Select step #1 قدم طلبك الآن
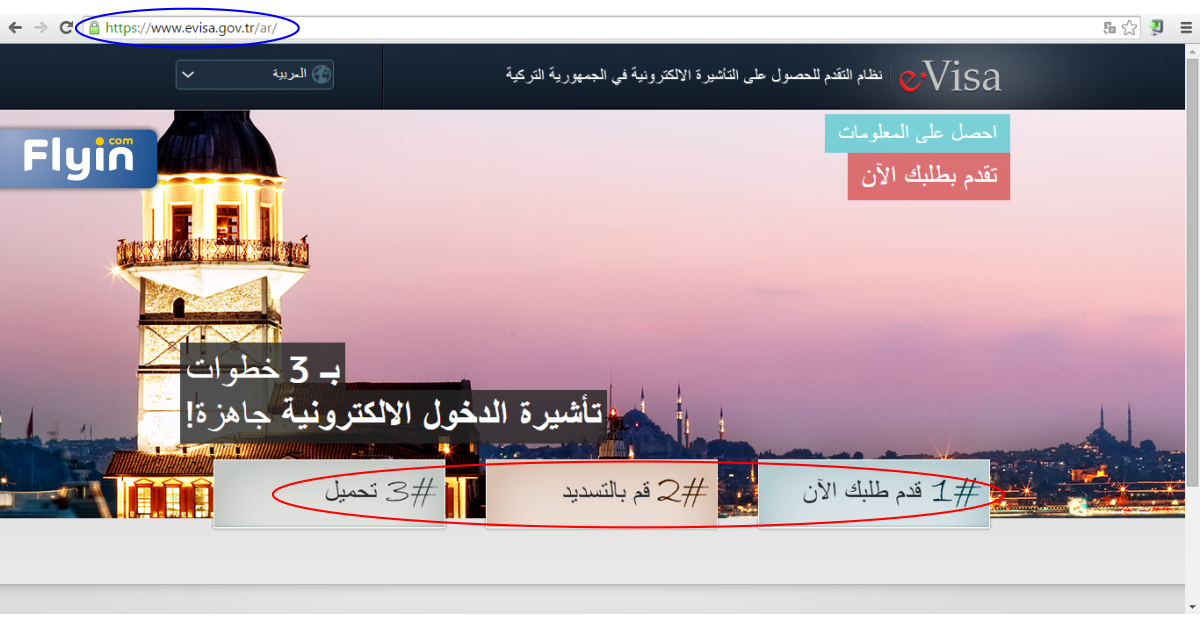Image resolution: width=1200 pixels, height=628 pixels. [x=873, y=493]
